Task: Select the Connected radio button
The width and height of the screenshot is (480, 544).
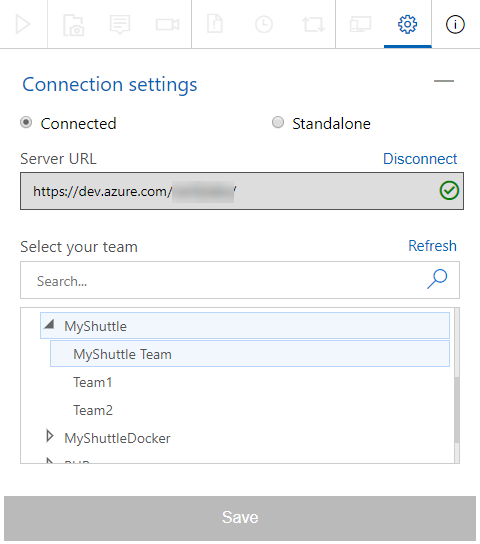Action: [x=26, y=122]
